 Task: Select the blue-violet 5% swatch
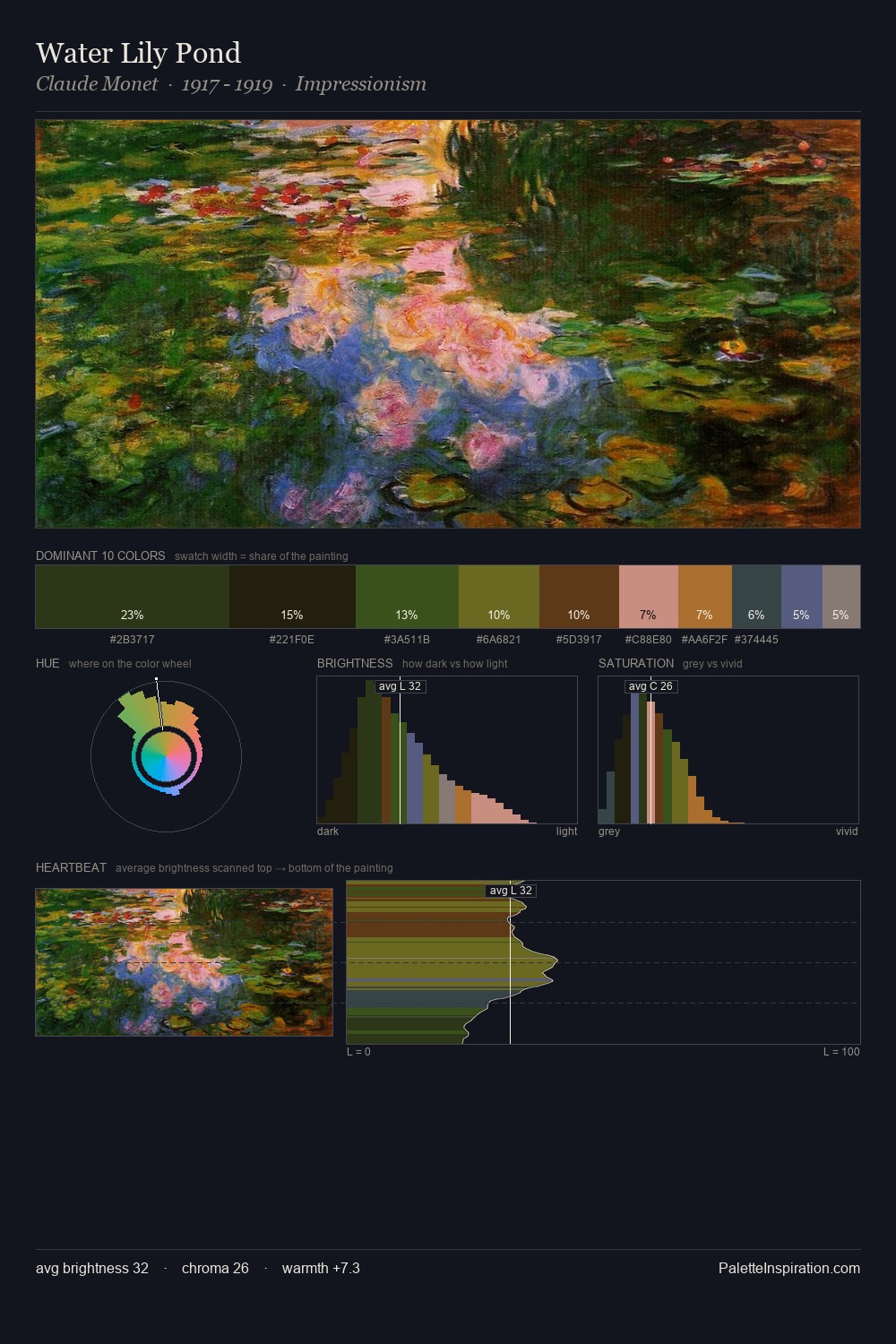802,597
